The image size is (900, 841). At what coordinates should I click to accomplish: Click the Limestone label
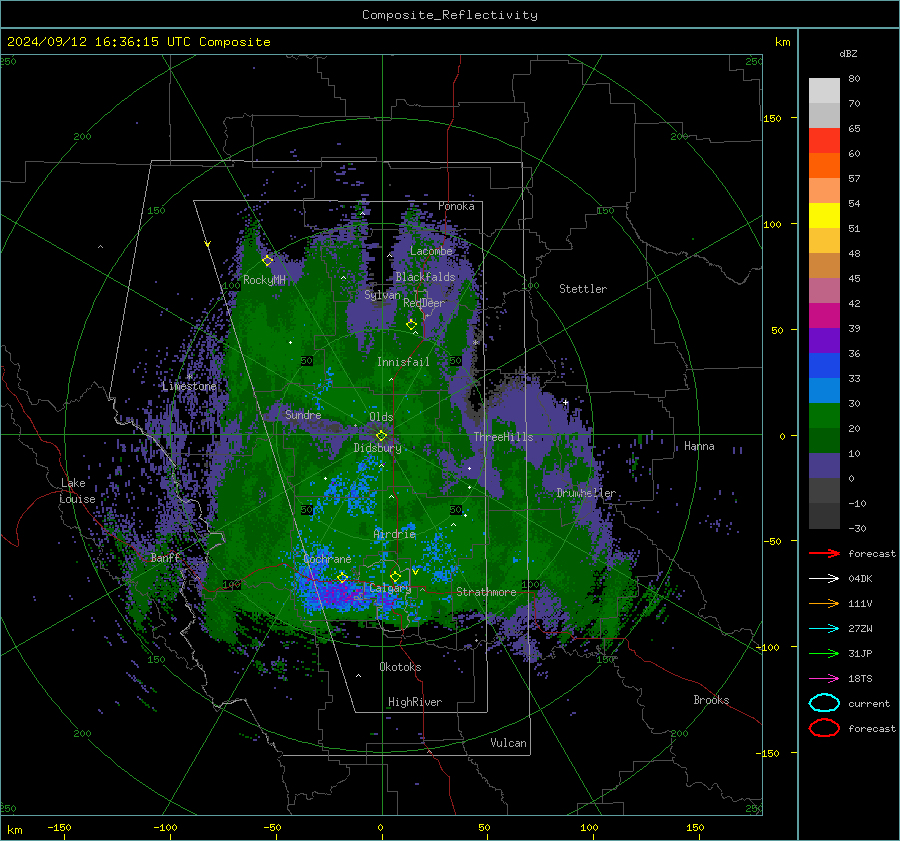[x=189, y=386]
